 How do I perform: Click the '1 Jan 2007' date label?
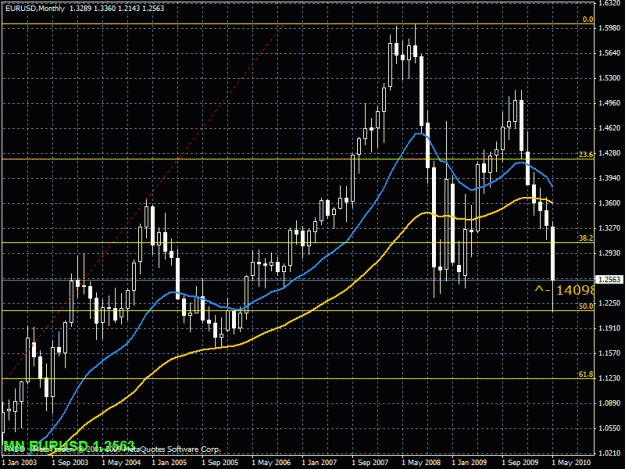click(319, 463)
